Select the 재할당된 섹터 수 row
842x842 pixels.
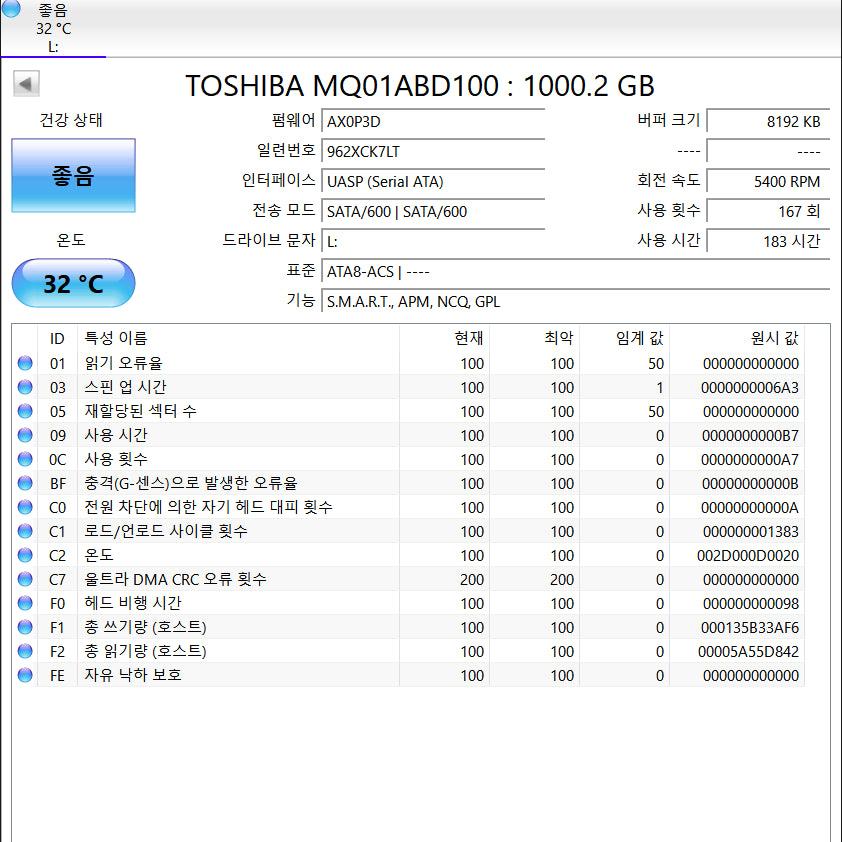pyautogui.click(x=408, y=411)
